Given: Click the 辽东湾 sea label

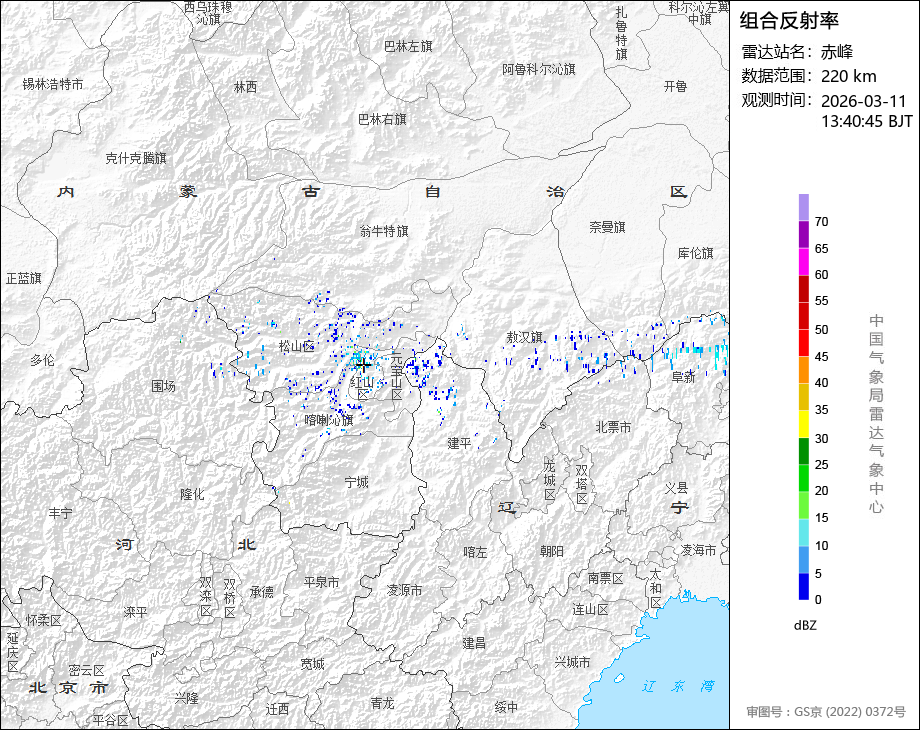Looking at the screenshot, I should [x=678, y=686].
